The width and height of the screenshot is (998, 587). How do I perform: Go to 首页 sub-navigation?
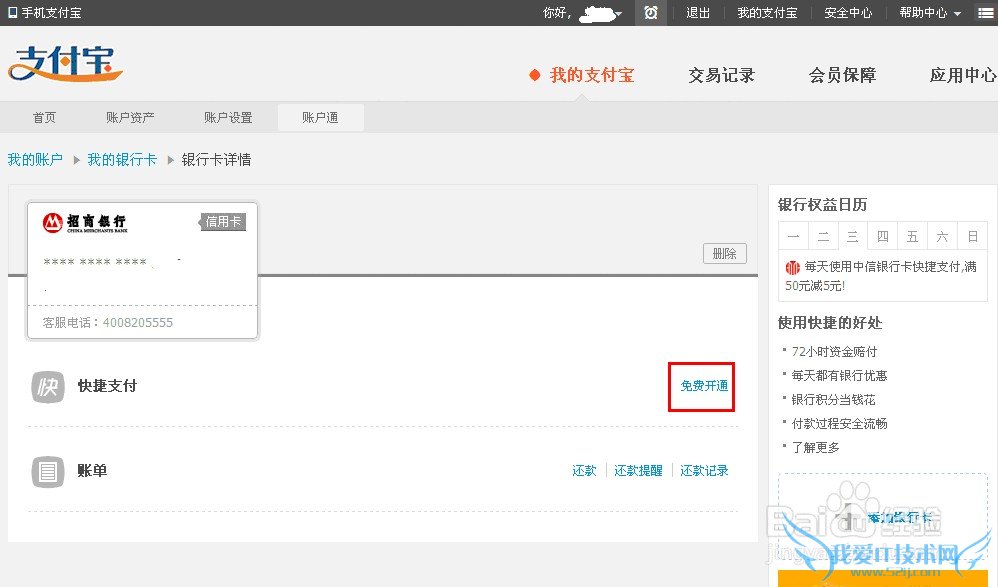tap(45, 117)
